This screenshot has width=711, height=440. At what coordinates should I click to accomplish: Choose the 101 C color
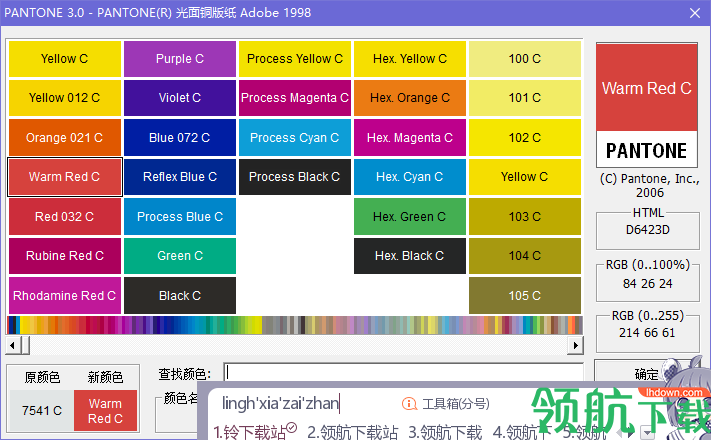pos(525,98)
